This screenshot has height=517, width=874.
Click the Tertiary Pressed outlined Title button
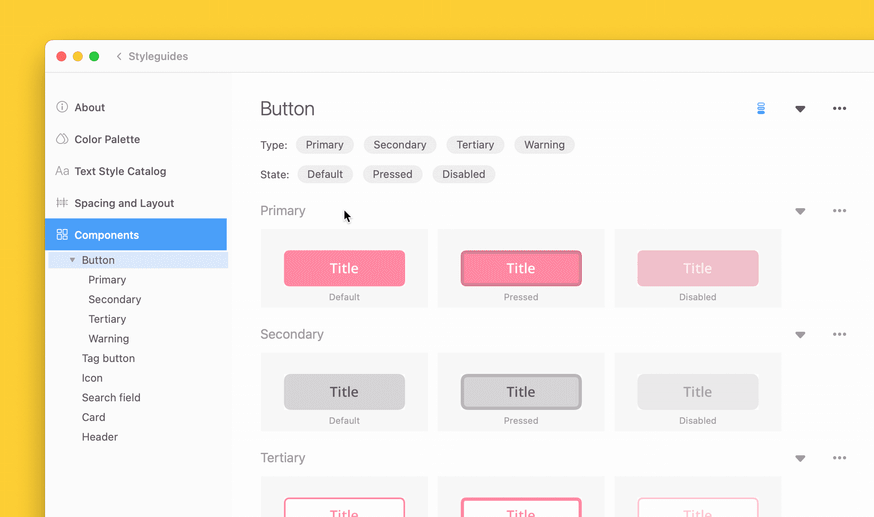(521, 508)
